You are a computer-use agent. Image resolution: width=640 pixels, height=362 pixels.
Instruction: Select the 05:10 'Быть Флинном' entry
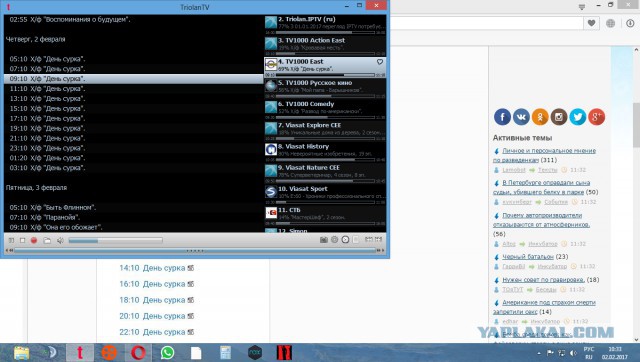tap(133, 207)
